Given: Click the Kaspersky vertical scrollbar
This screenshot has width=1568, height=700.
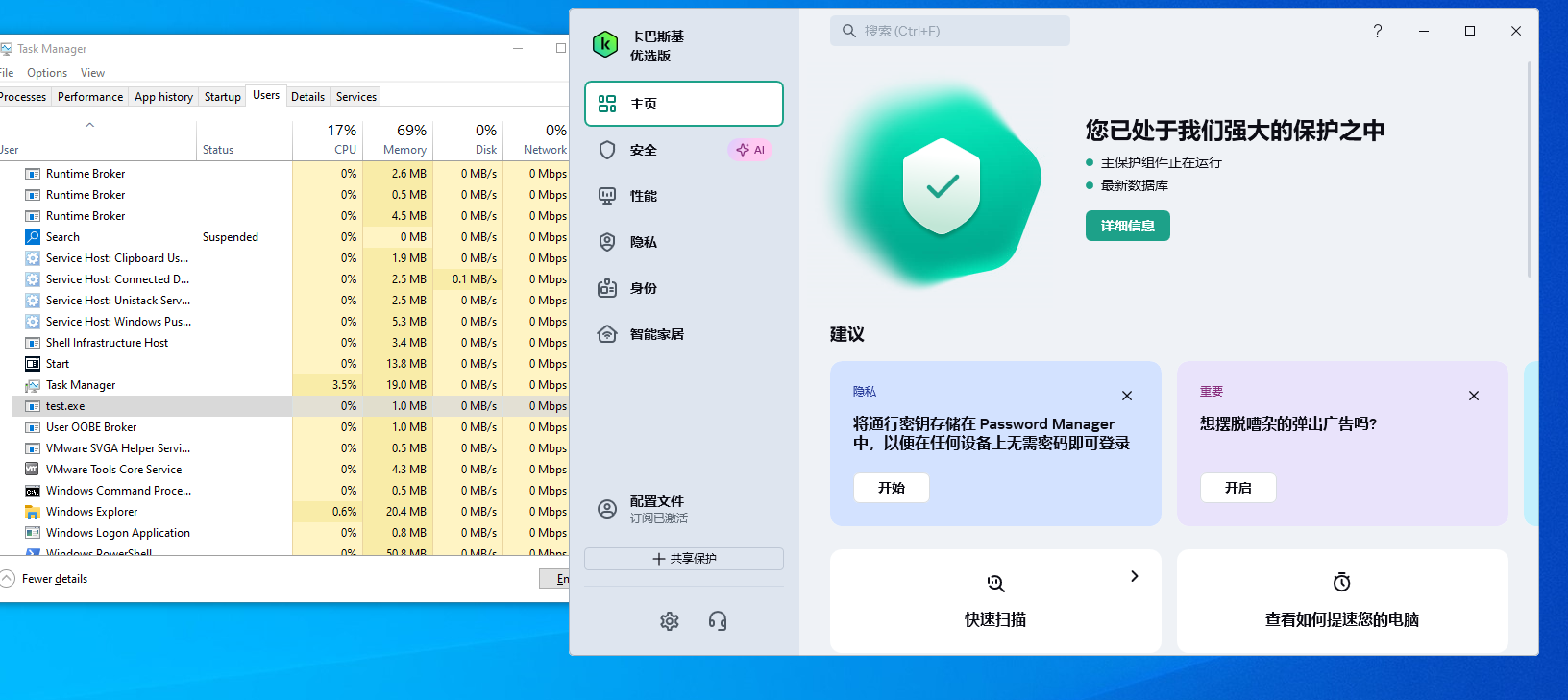Looking at the screenshot, I should point(1529,171).
